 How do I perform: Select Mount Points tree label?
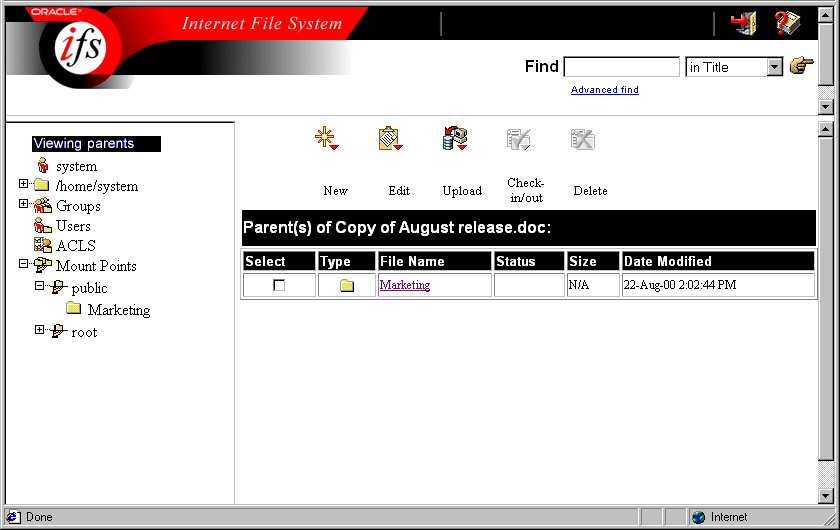pyautogui.click(x=96, y=266)
